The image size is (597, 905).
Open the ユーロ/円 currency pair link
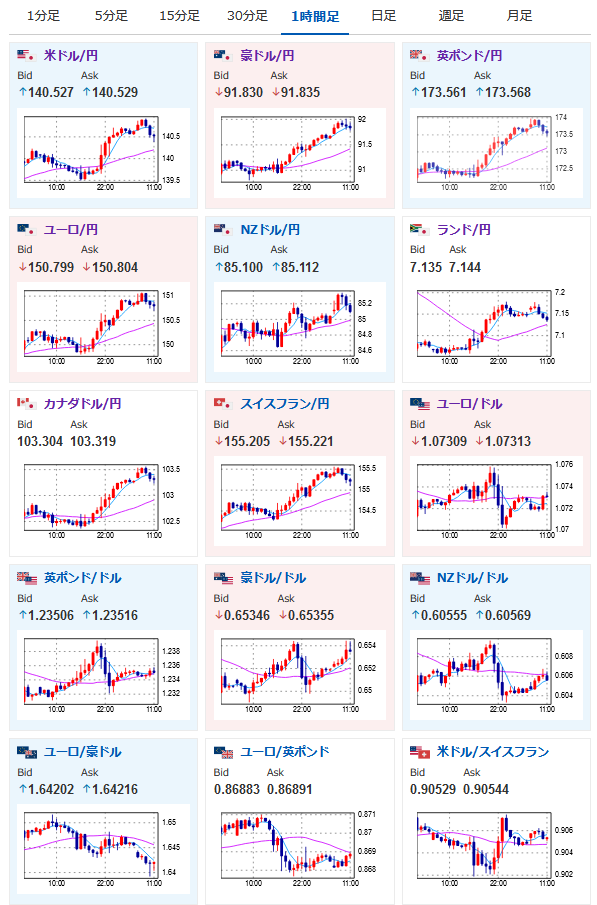click(x=70, y=230)
